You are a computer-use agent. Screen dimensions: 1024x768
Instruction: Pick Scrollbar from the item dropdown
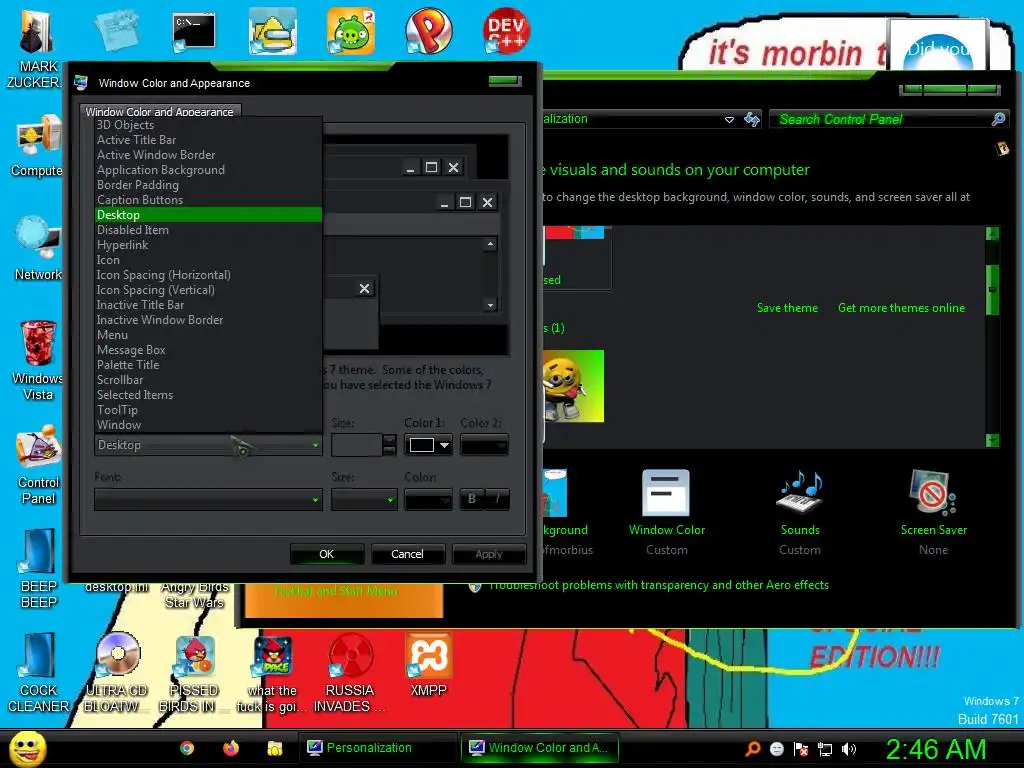tap(208, 380)
